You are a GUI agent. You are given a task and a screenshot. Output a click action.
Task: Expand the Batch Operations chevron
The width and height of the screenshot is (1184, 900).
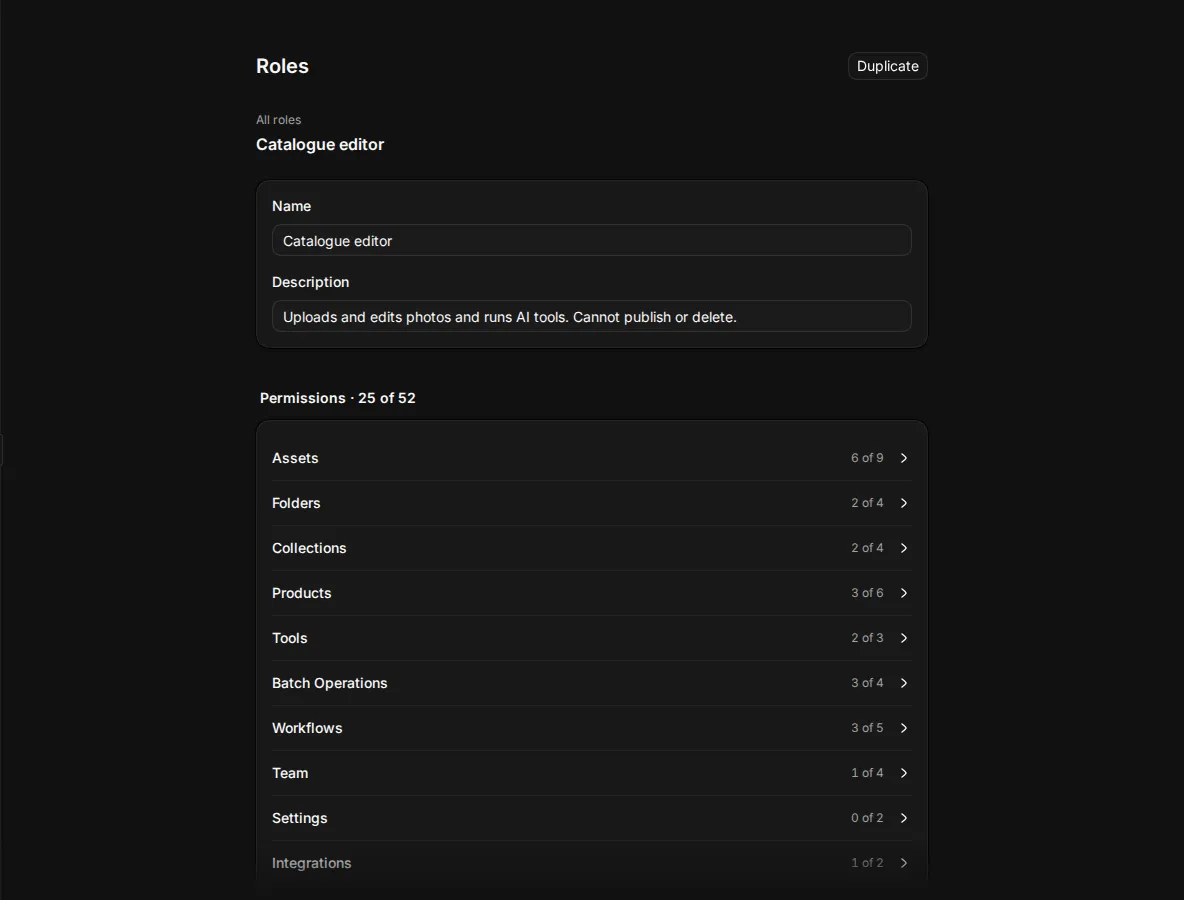tap(904, 683)
